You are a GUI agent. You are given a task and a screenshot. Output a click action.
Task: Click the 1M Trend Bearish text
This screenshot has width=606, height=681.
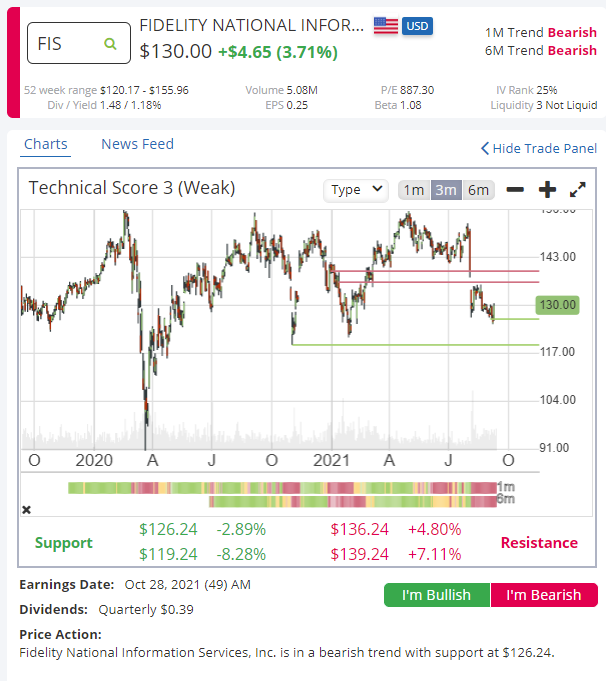tap(541, 33)
